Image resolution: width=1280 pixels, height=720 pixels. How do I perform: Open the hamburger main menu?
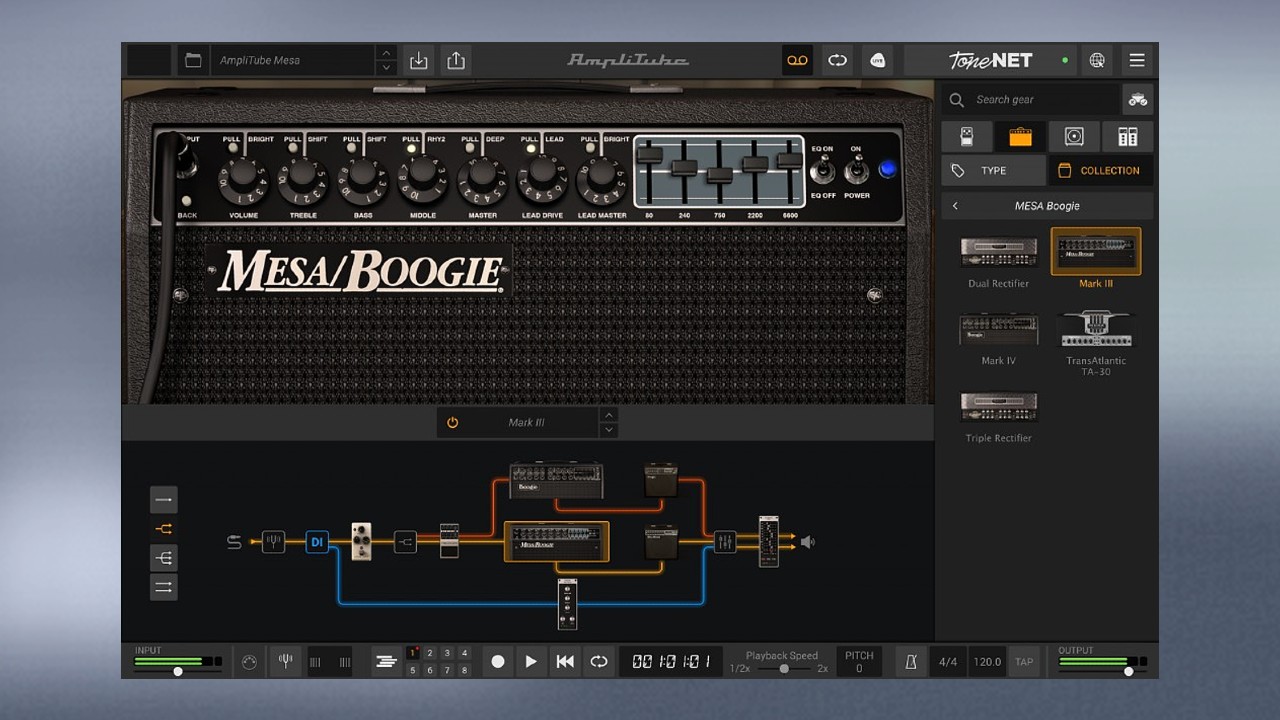1137,60
